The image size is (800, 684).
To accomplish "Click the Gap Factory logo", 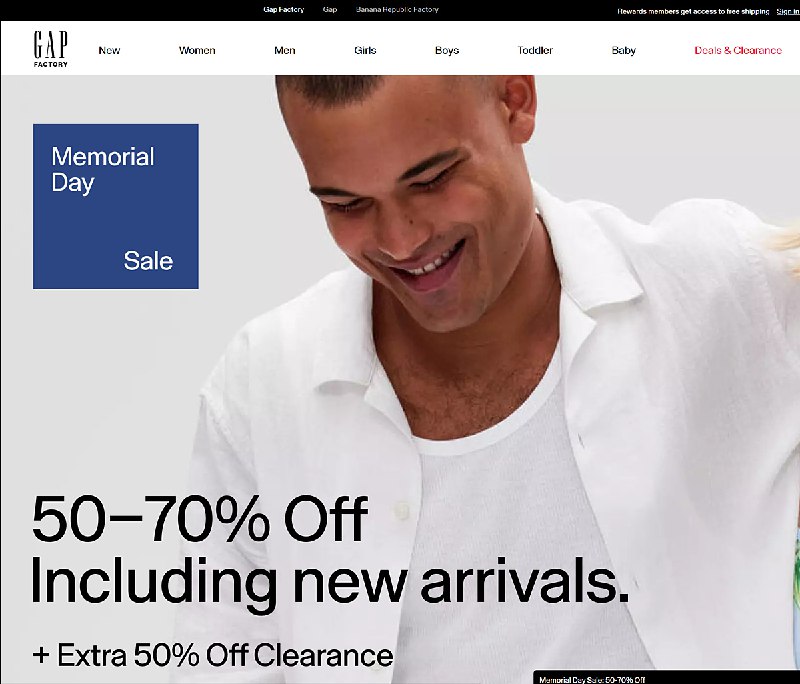I will 51,49.
